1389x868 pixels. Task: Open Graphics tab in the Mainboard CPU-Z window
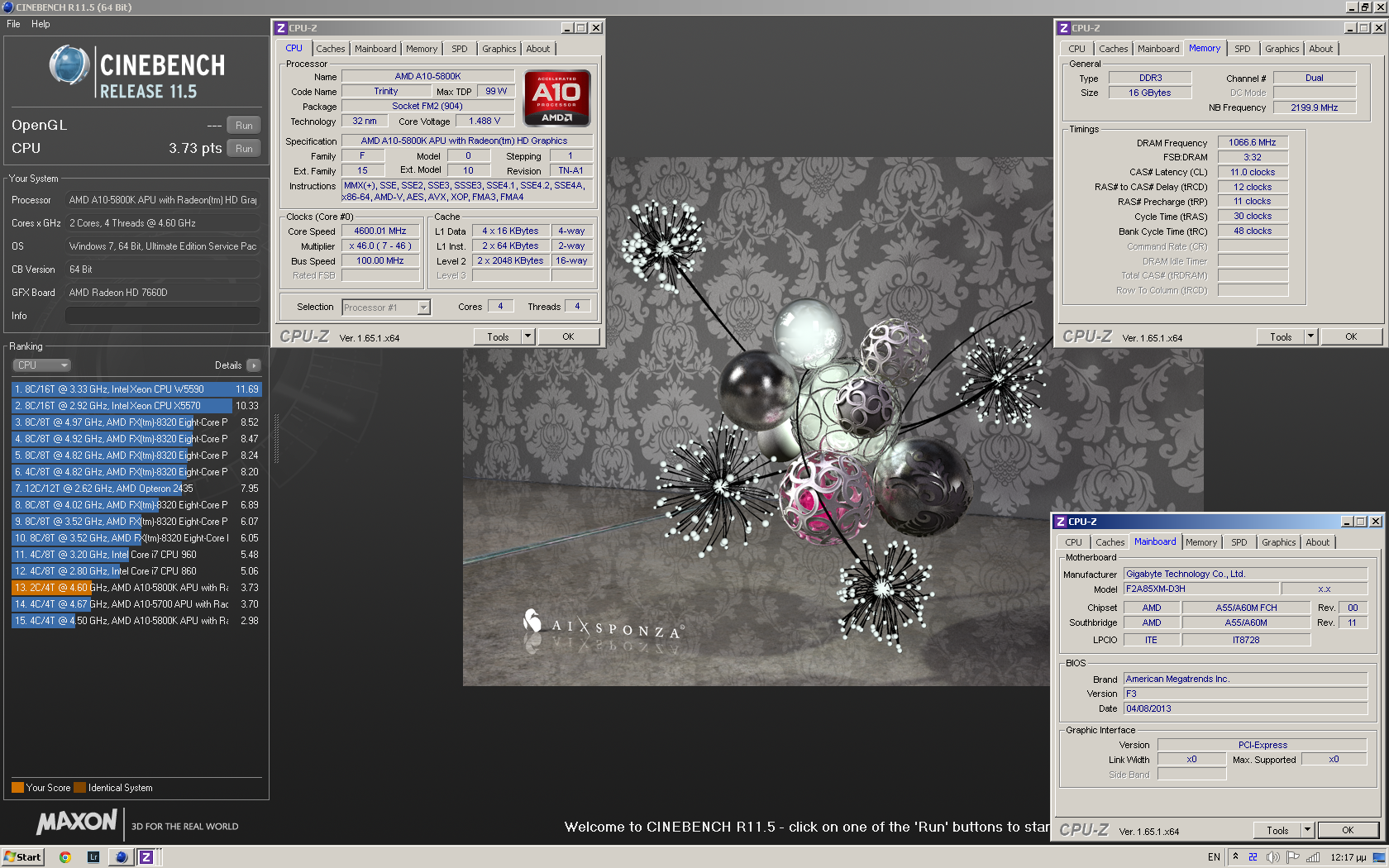coord(1278,542)
